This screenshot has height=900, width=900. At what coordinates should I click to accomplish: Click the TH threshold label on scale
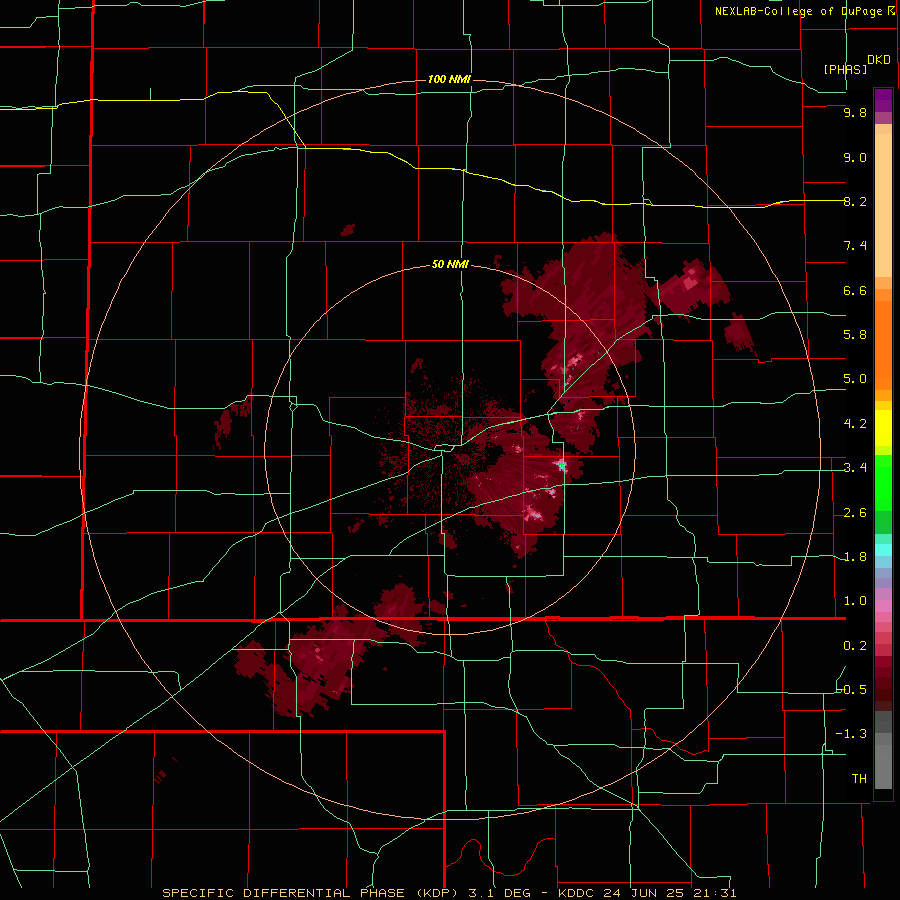click(x=859, y=778)
